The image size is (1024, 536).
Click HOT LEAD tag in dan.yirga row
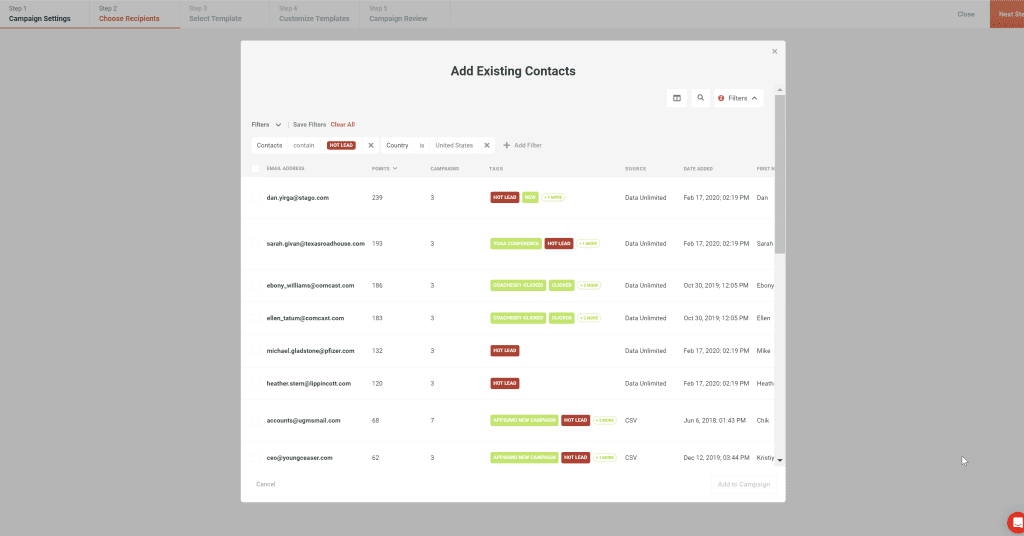click(505, 197)
